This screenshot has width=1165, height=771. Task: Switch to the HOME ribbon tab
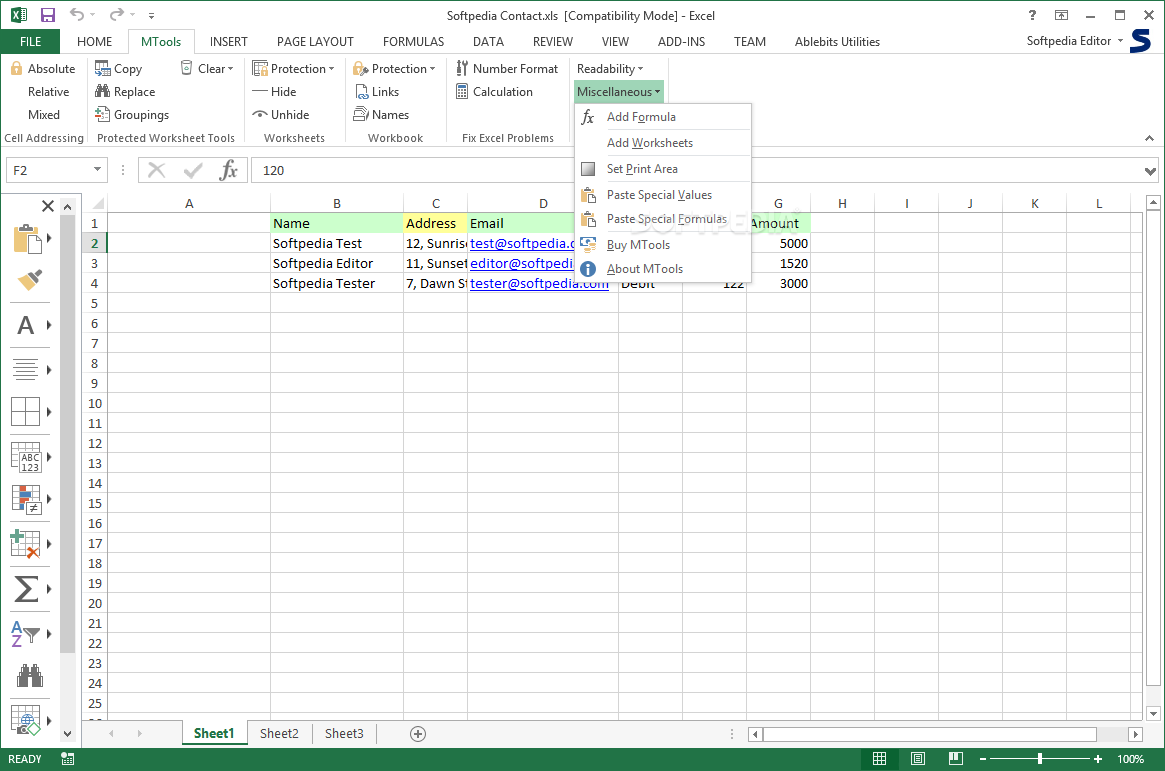pyautogui.click(x=94, y=42)
